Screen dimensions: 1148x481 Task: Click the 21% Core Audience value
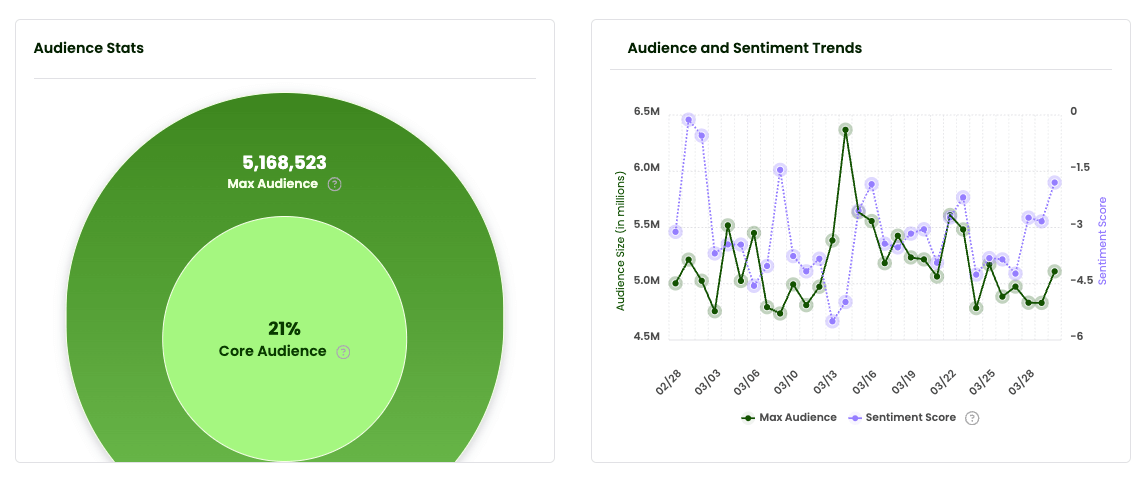click(284, 329)
